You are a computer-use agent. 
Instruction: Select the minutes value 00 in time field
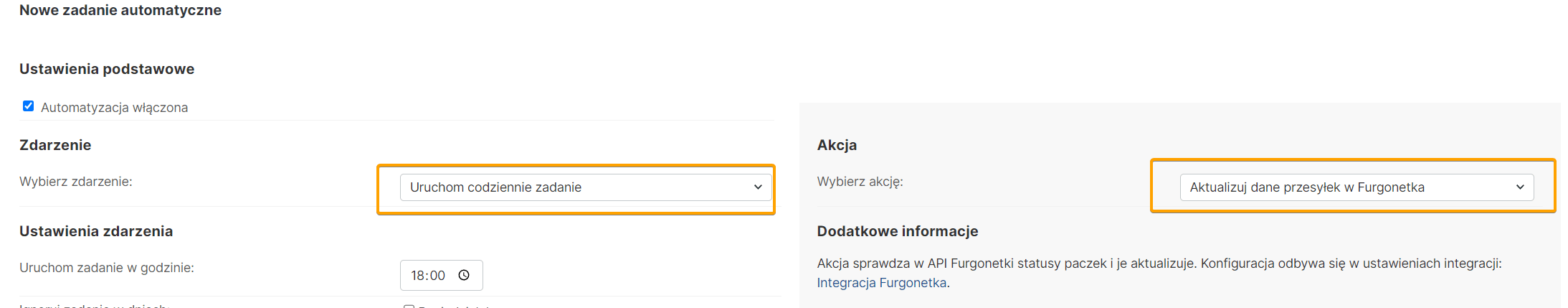coord(437,276)
